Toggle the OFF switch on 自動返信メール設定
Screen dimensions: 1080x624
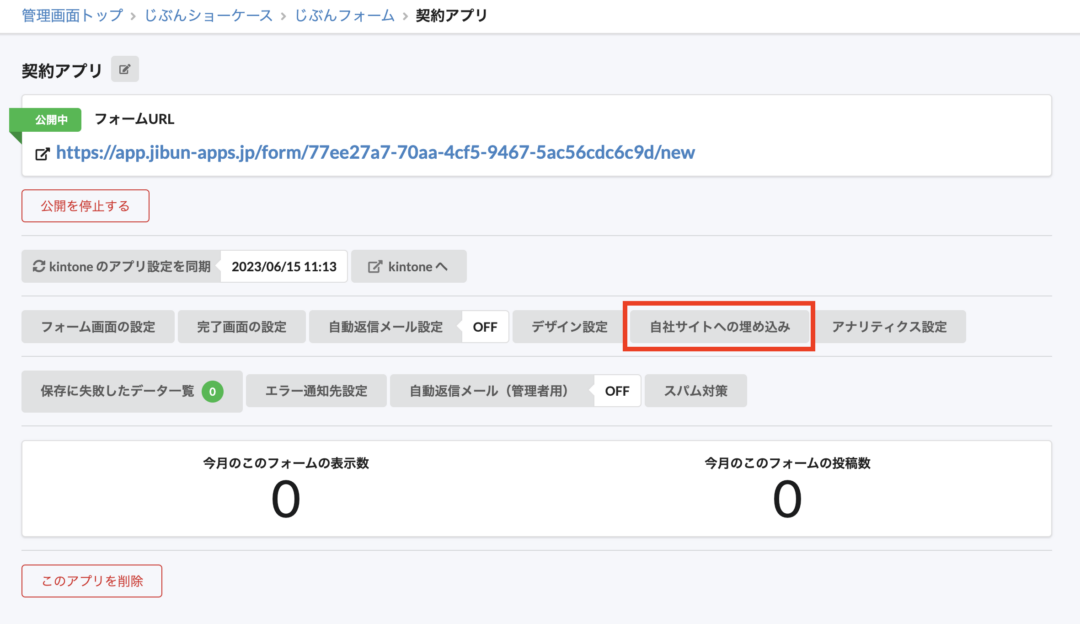pyautogui.click(x=485, y=326)
